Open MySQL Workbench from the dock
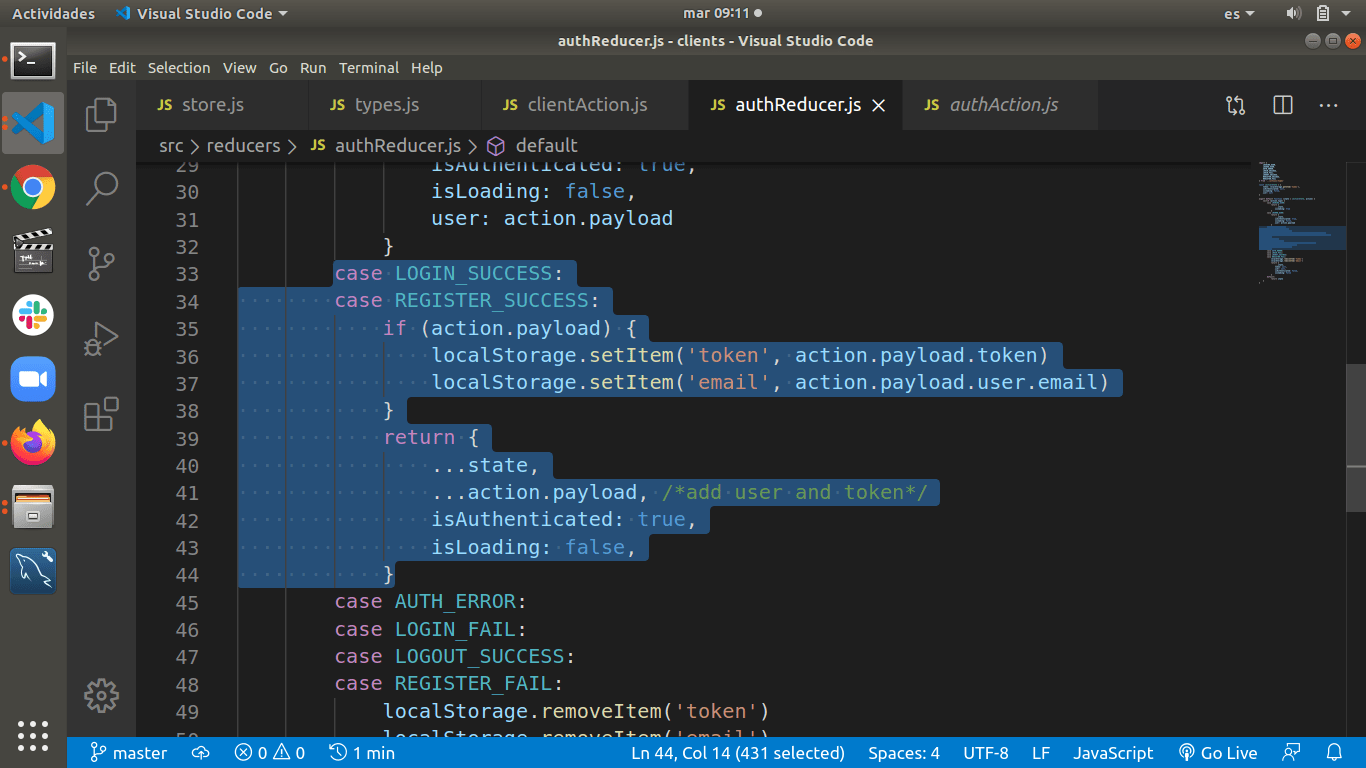This screenshot has width=1366, height=768. (33, 571)
